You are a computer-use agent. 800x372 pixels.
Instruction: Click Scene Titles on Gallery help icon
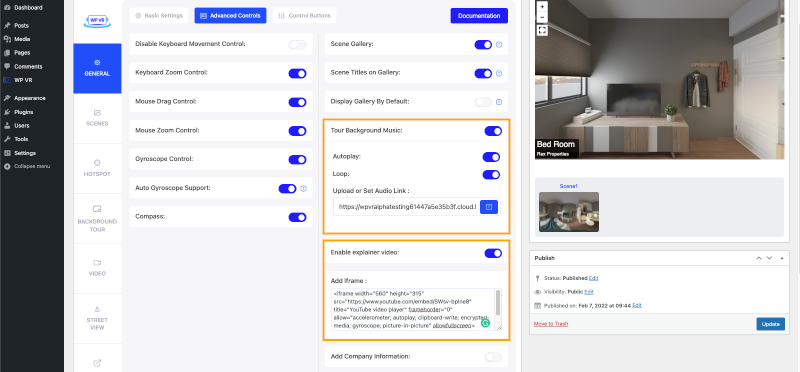499,73
